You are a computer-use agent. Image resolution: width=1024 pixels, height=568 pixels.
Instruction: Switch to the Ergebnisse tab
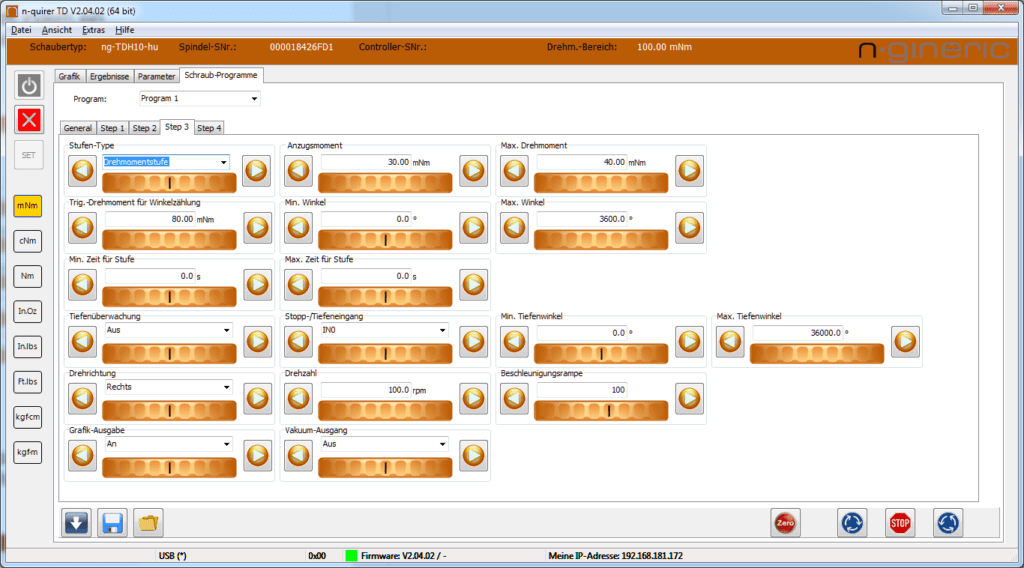point(108,76)
